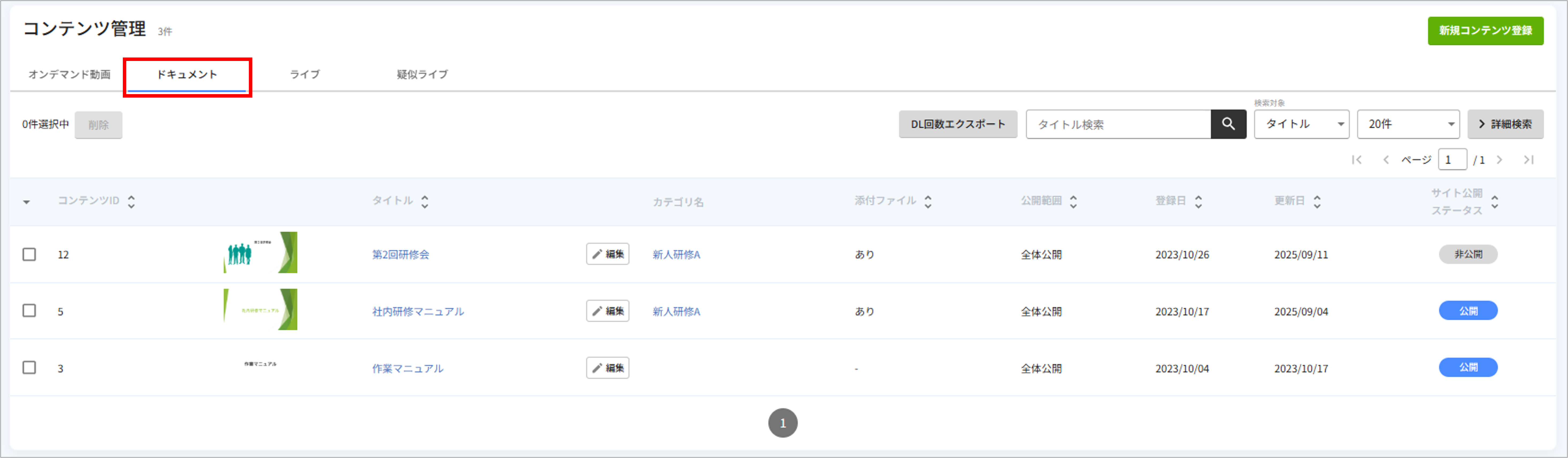Sort by コンテンツID column arrows
The height and width of the screenshot is (458, 1568).
point(131,202)
